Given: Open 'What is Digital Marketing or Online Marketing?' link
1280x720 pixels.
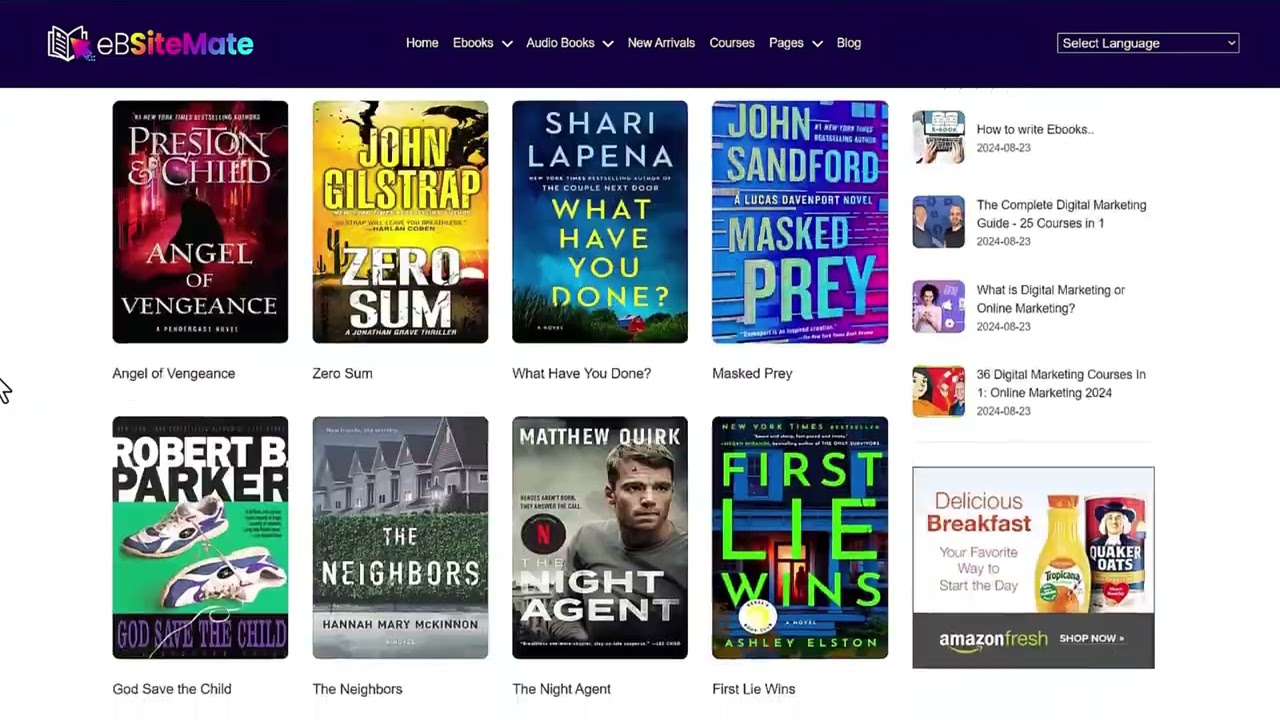Looking at the screenshot, I should click(x=1051, y=299).
